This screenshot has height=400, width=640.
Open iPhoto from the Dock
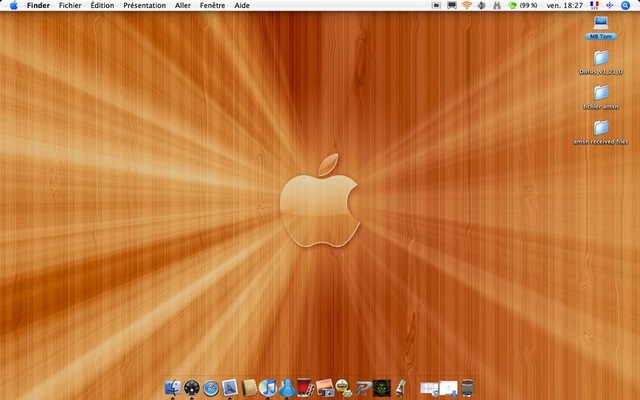coord(325,388)
